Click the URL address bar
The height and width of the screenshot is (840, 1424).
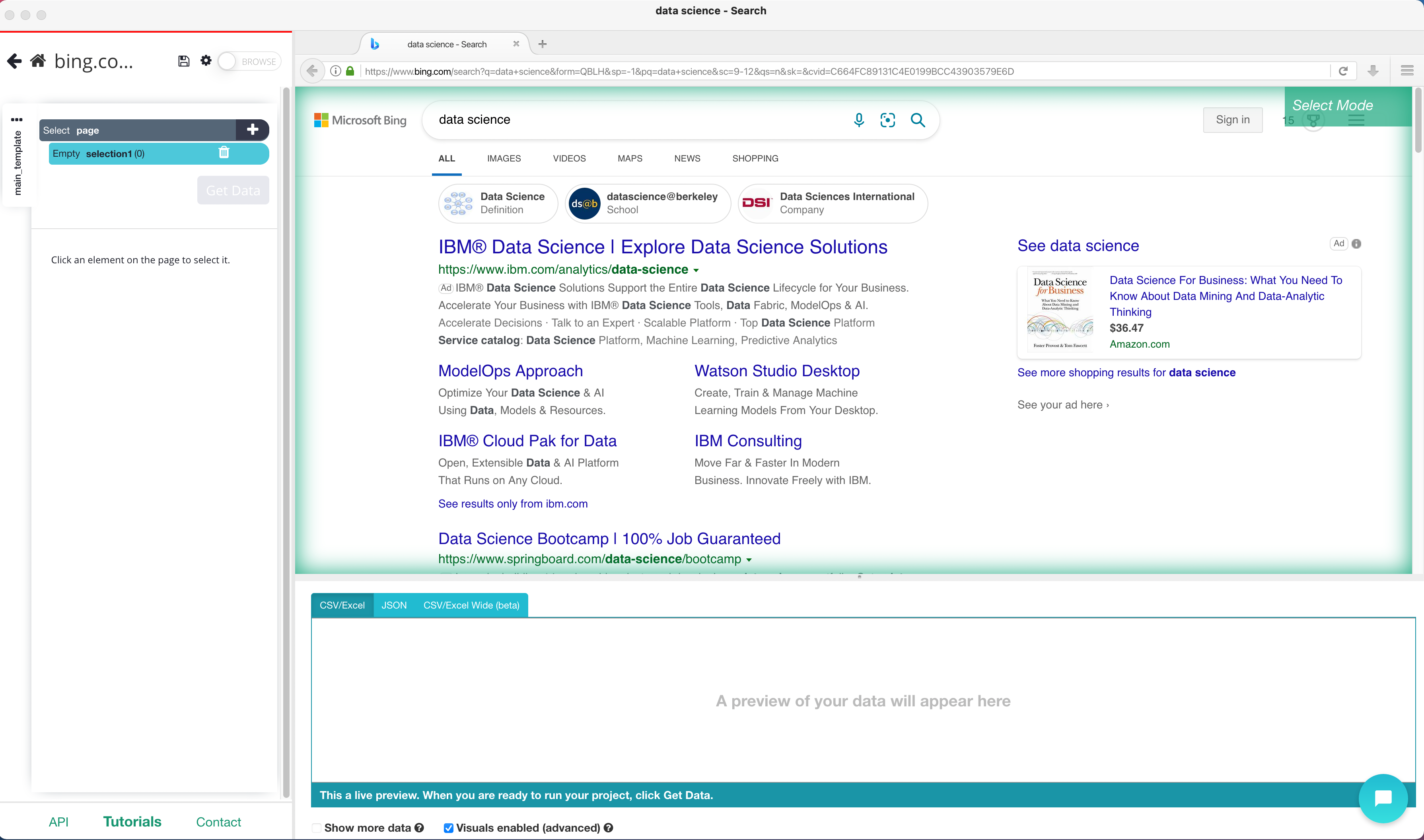tap(843, 71)
